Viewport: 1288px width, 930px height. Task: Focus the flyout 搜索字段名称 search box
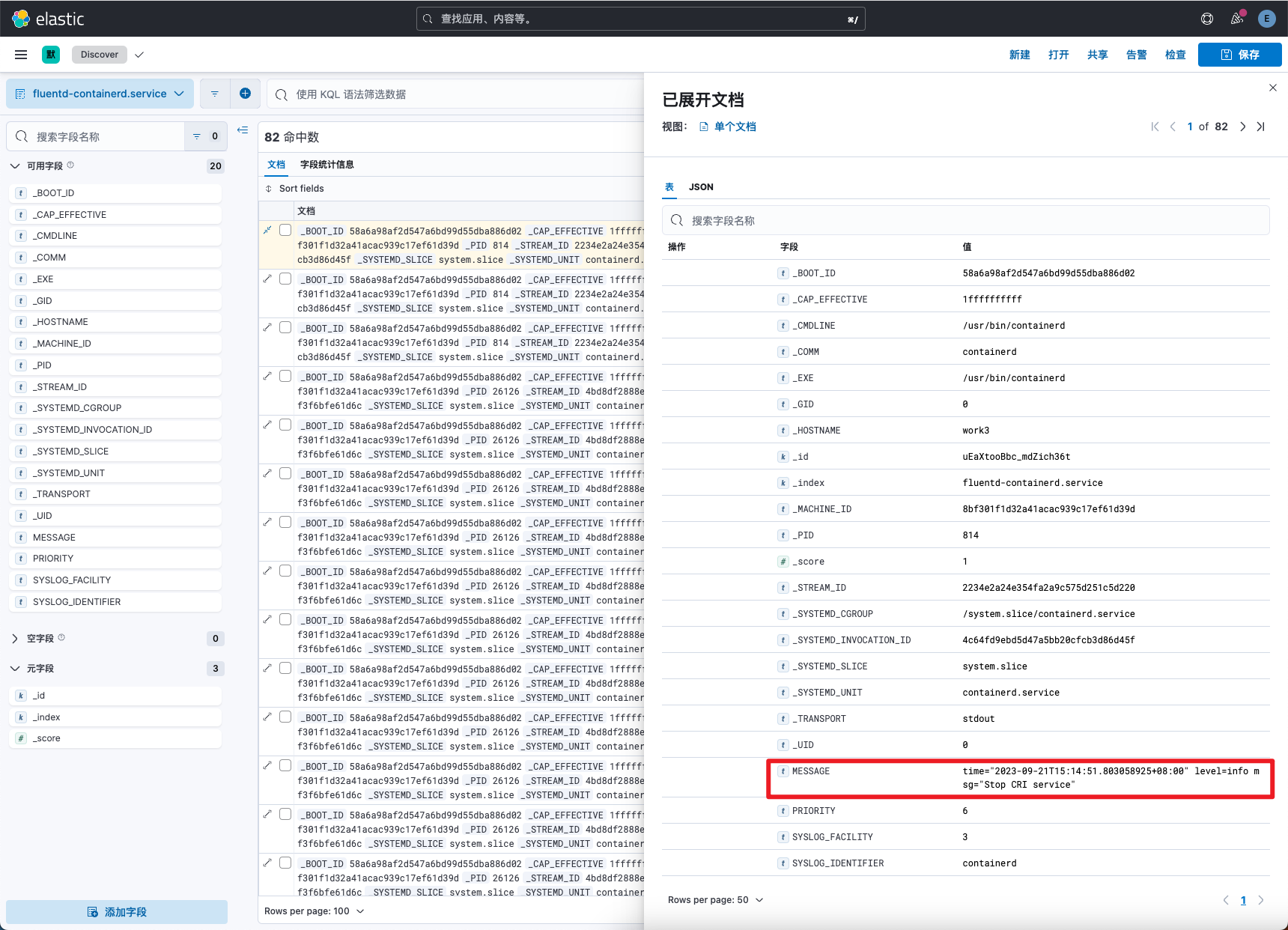pyautogui.click(x=966, y=220)
